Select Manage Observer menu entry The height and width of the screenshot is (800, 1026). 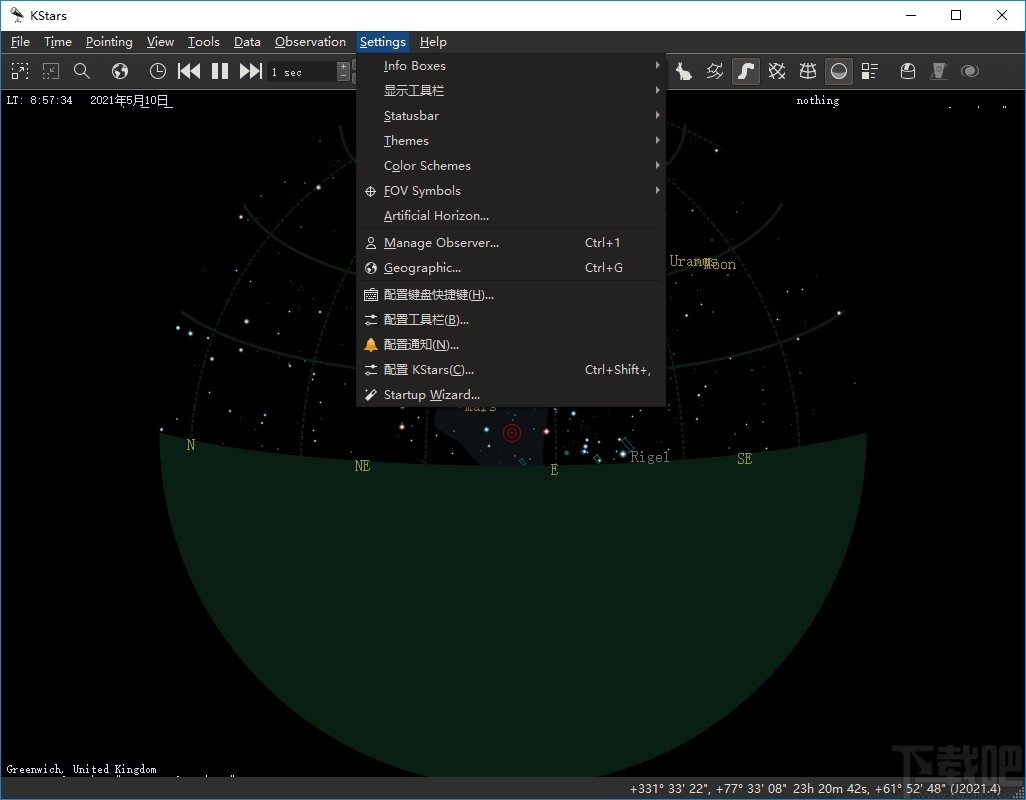pyautogui.click(x=441, y=243)
